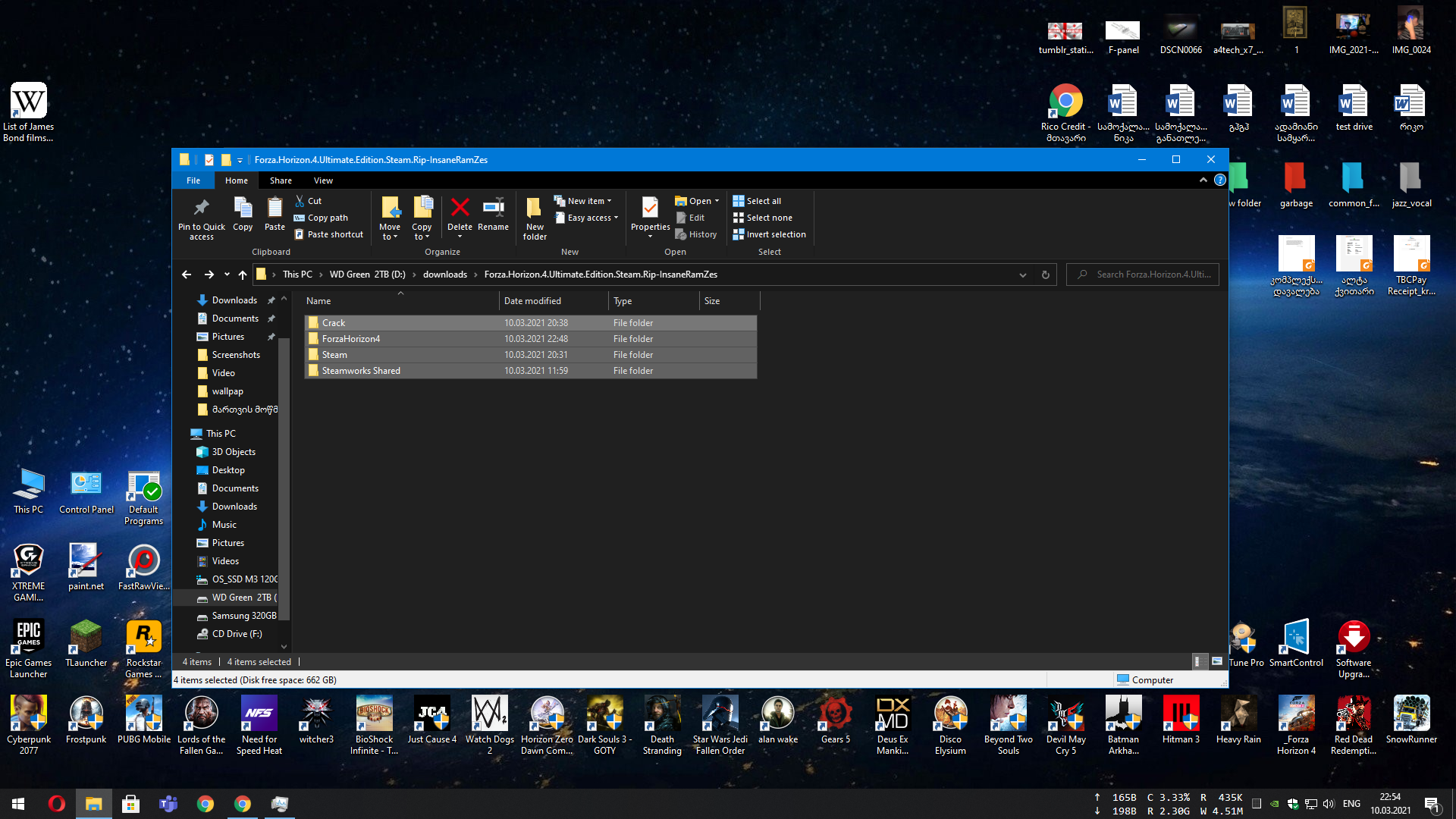Switch to details view toggle in status bar
The width and height of the screenshot is (1456, 819).
[x=1197, y=662]
